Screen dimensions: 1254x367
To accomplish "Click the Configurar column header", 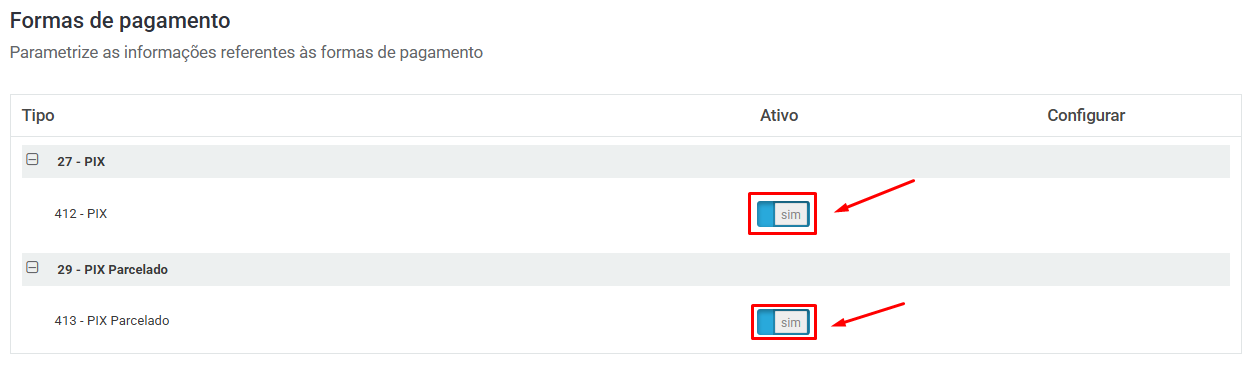I will coord(1086,116).
